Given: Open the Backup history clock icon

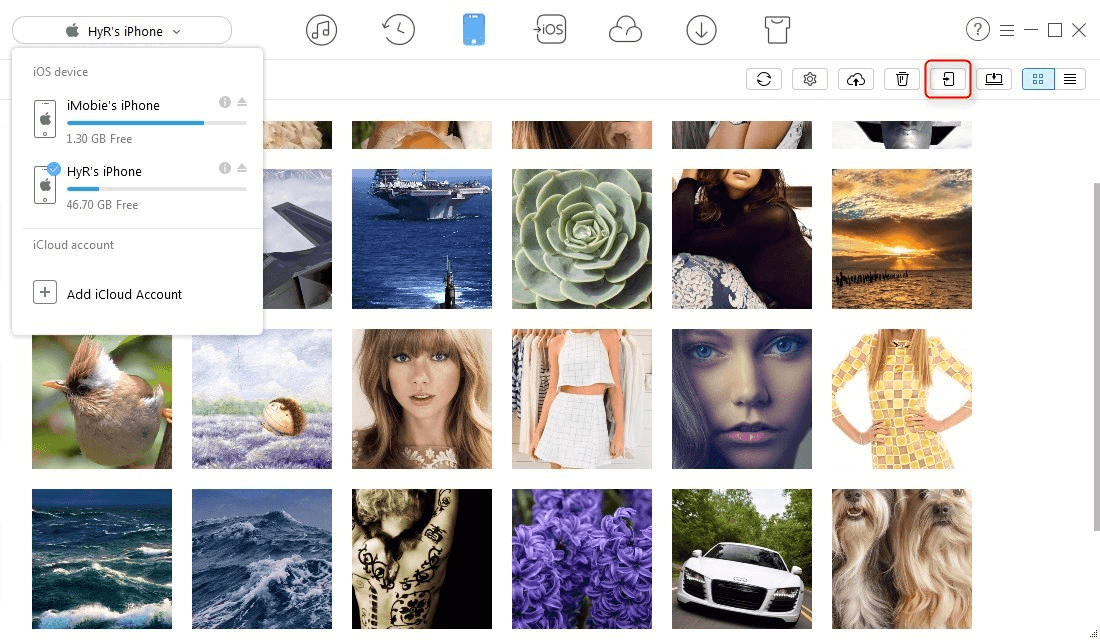Looking at the screenshot, I should coord(398,30).
